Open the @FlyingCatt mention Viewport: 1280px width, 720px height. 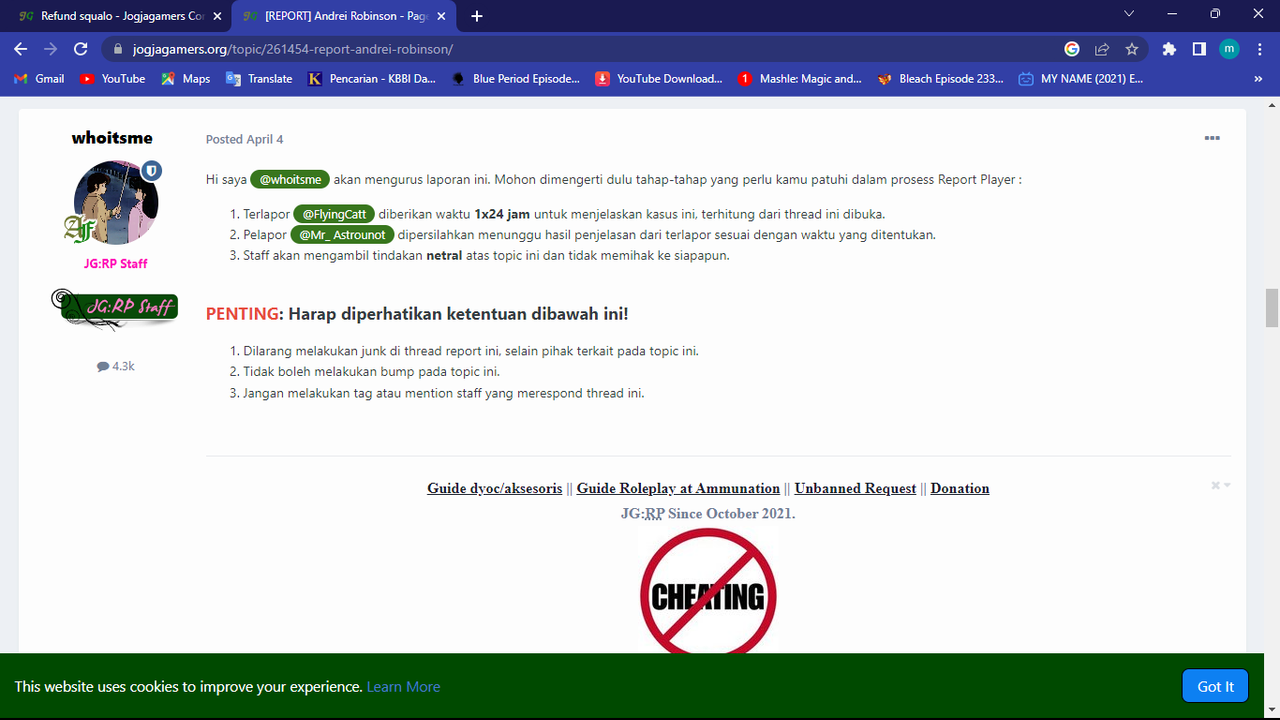(334, 214)
